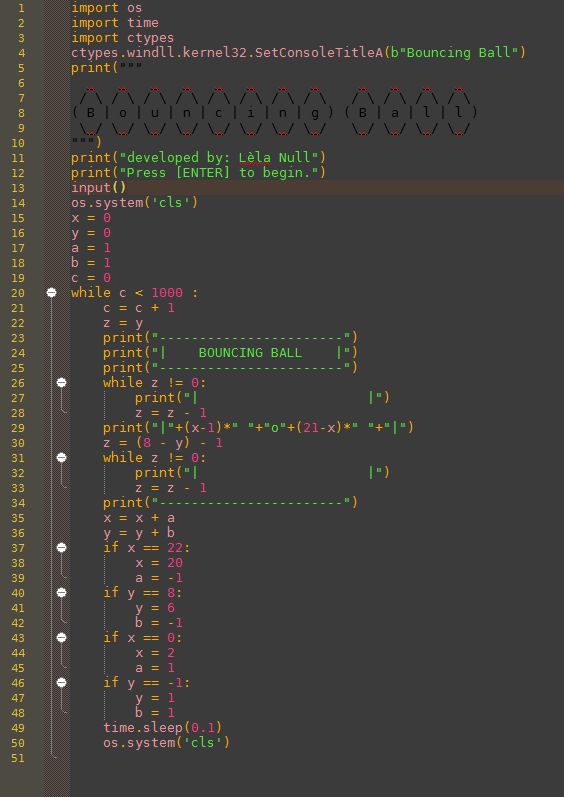Collapse the 'while c < 1000' fold marker

point(51,292)
